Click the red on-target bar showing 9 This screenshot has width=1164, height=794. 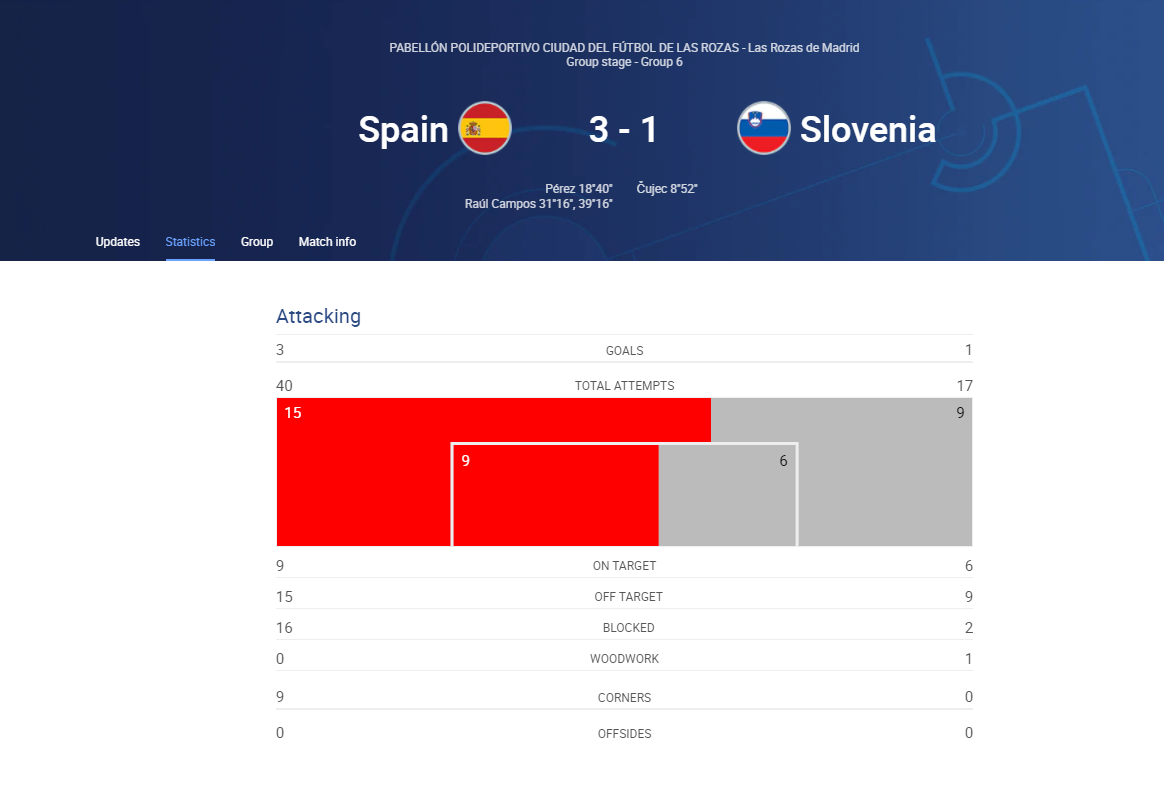(555, 495)
